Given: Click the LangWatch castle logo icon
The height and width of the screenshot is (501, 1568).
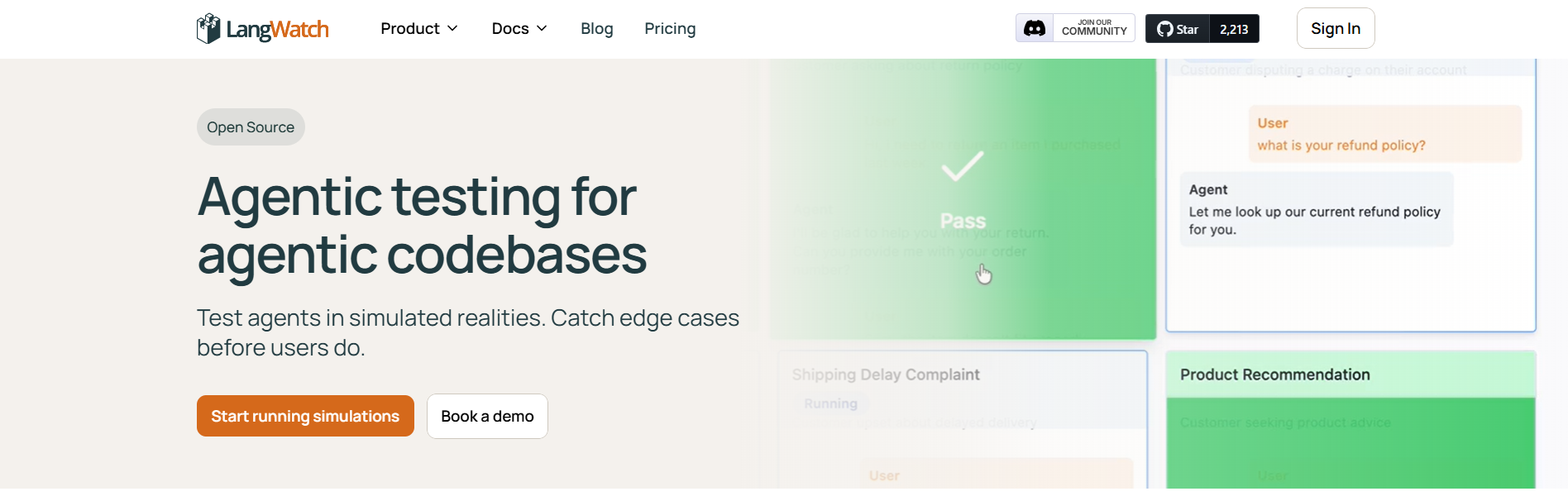Looking at the screenshot, I should click(208, 29).
